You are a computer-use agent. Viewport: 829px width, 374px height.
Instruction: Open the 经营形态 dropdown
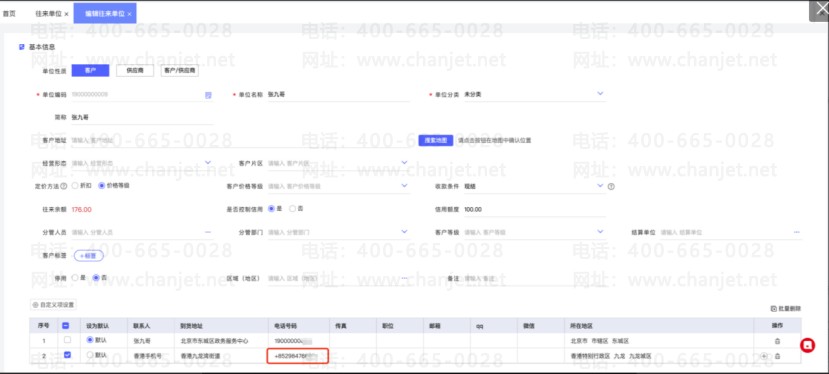[x=208, y=162]
